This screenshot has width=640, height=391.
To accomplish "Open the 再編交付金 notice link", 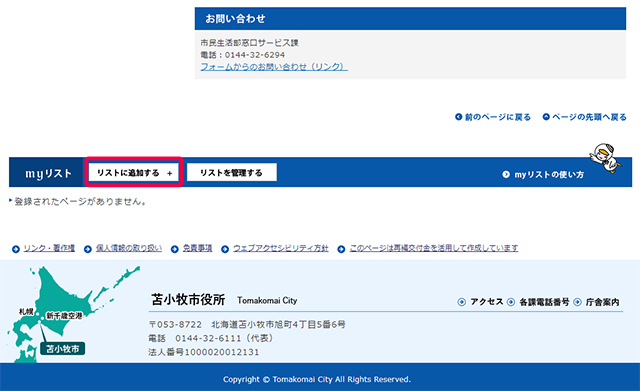I will coord(434,248).
